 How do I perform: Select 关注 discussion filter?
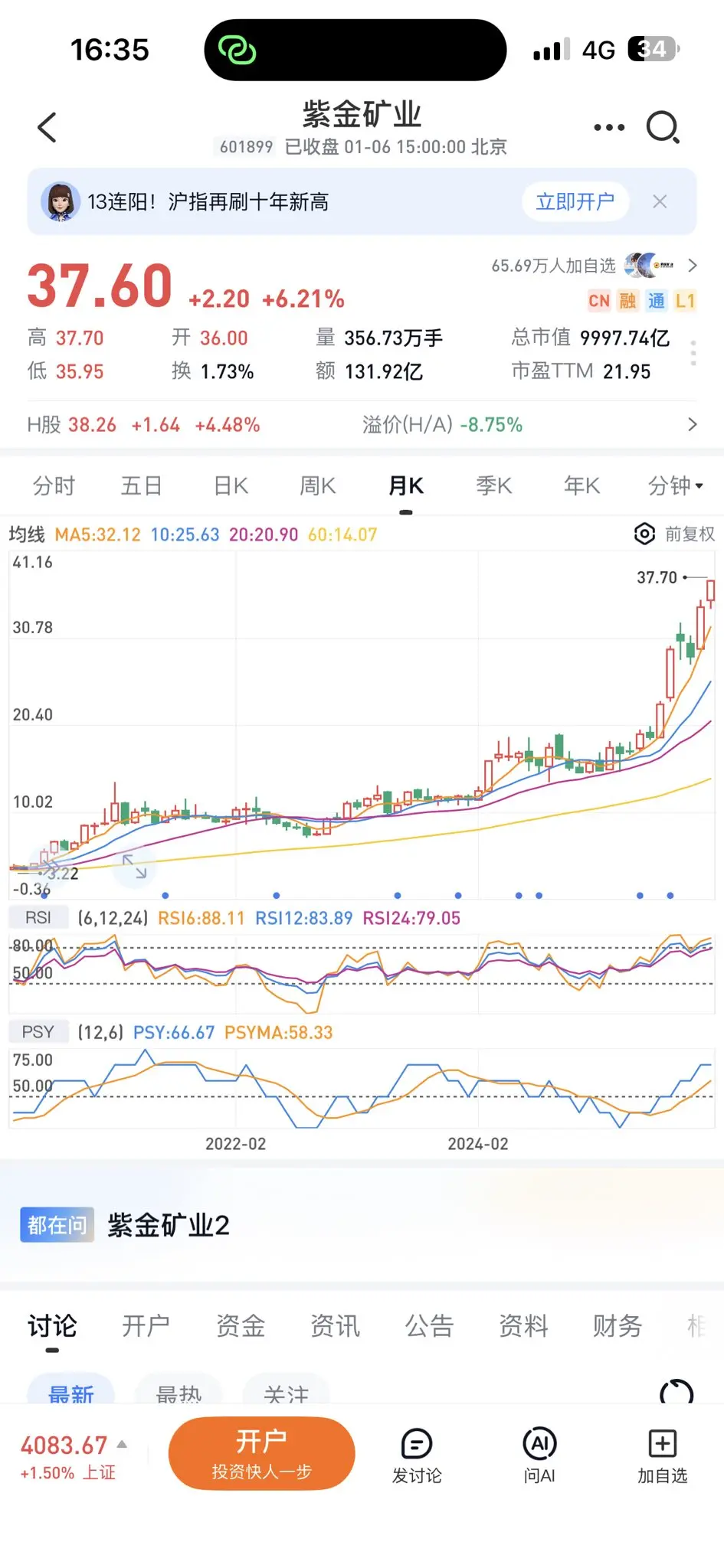287,1390
